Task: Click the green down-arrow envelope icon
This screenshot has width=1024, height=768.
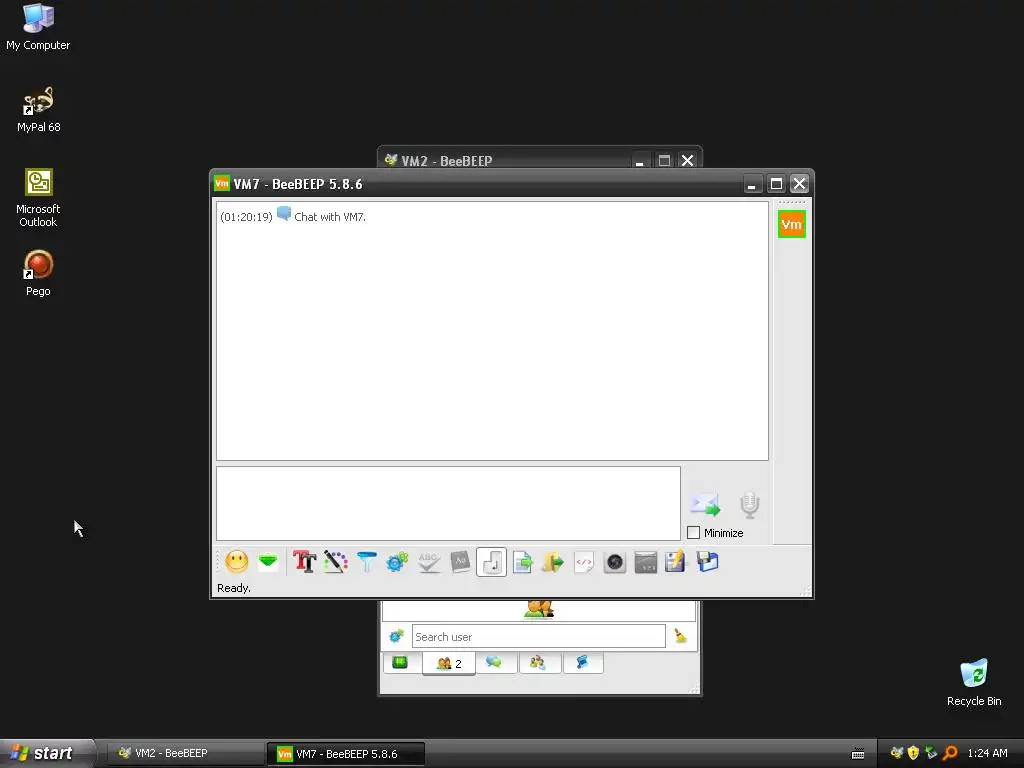Action: point(268,562)
